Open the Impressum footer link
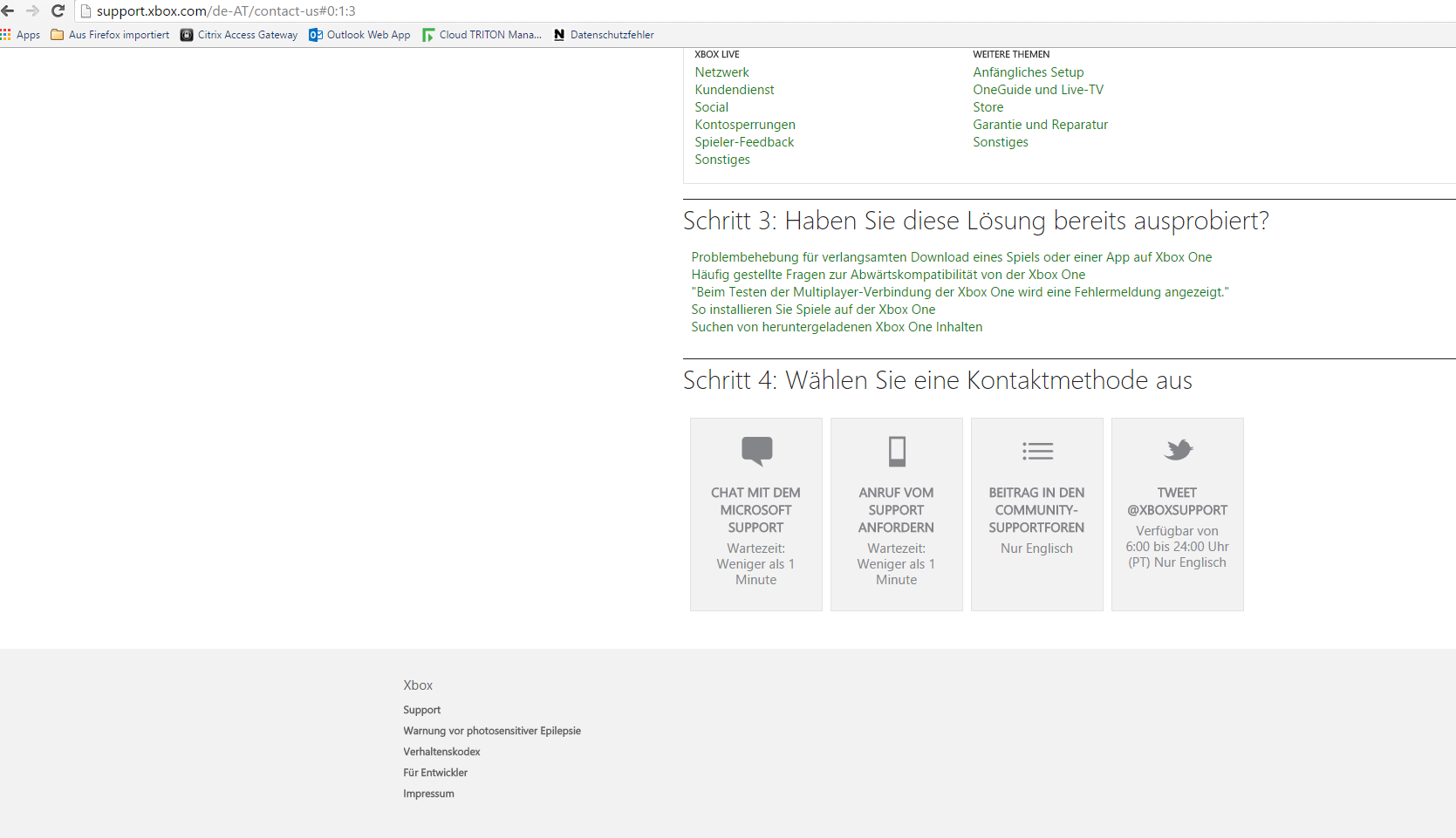This screenshot has width=1456, height=838. (428, 794)
